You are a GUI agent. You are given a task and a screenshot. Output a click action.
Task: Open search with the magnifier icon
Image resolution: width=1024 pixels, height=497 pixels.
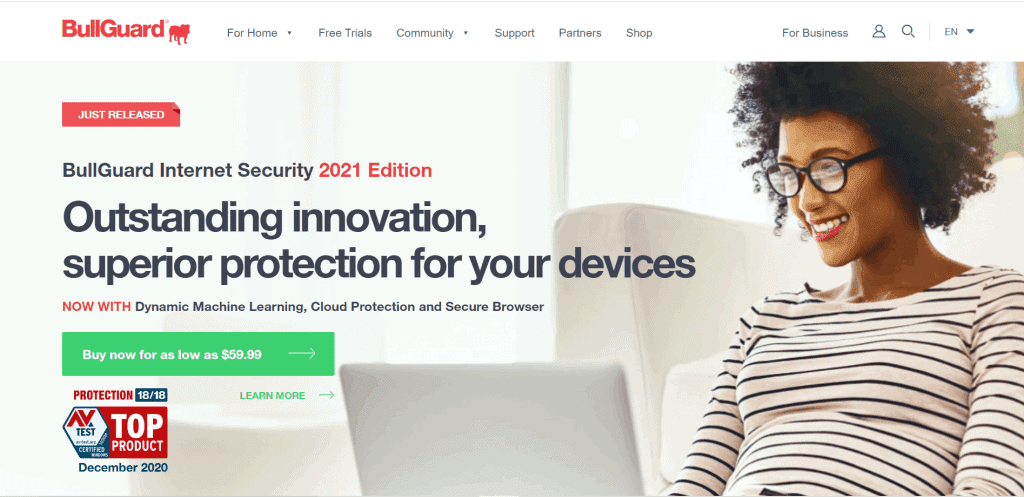point(908,31)
